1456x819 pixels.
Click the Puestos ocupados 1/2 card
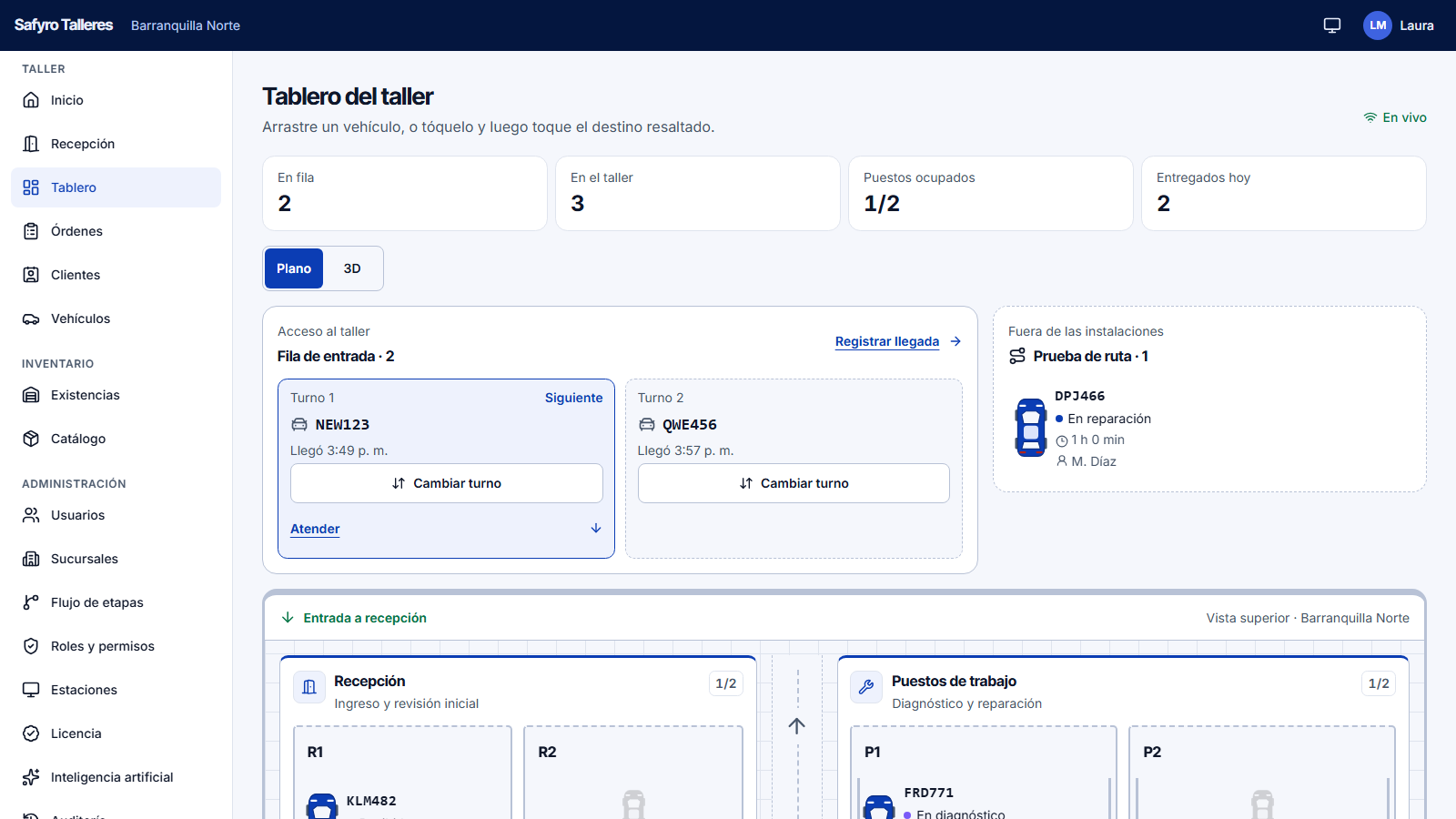991,193
